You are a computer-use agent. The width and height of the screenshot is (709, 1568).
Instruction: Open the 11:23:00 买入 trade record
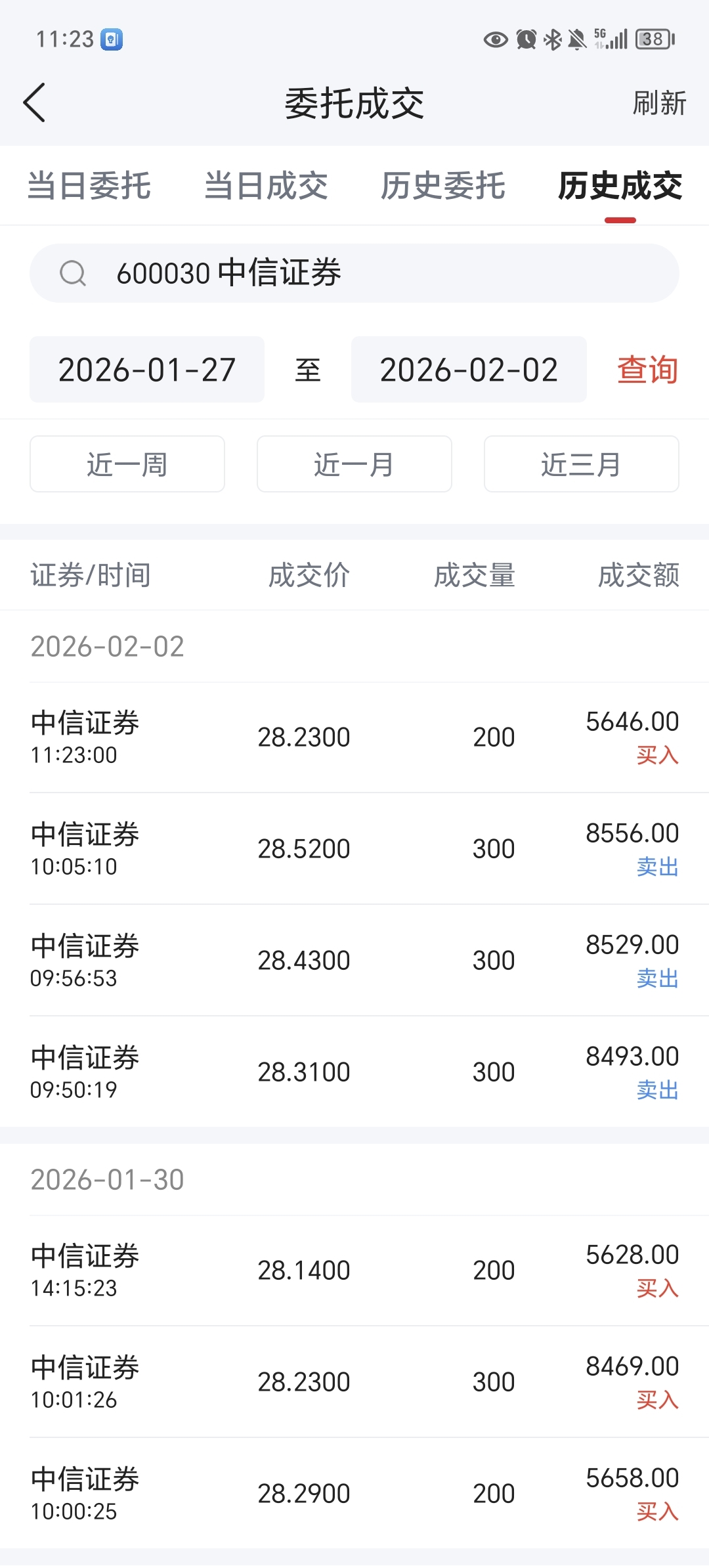pyautogui.click(x=354, y=737)
